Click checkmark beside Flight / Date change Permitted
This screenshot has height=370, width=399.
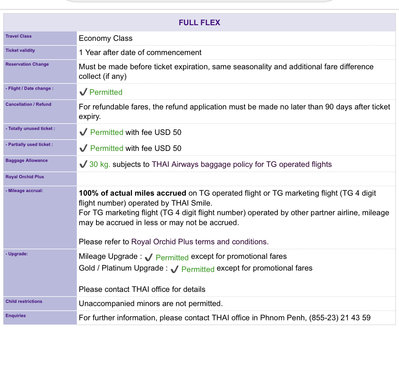pos(83,92)
